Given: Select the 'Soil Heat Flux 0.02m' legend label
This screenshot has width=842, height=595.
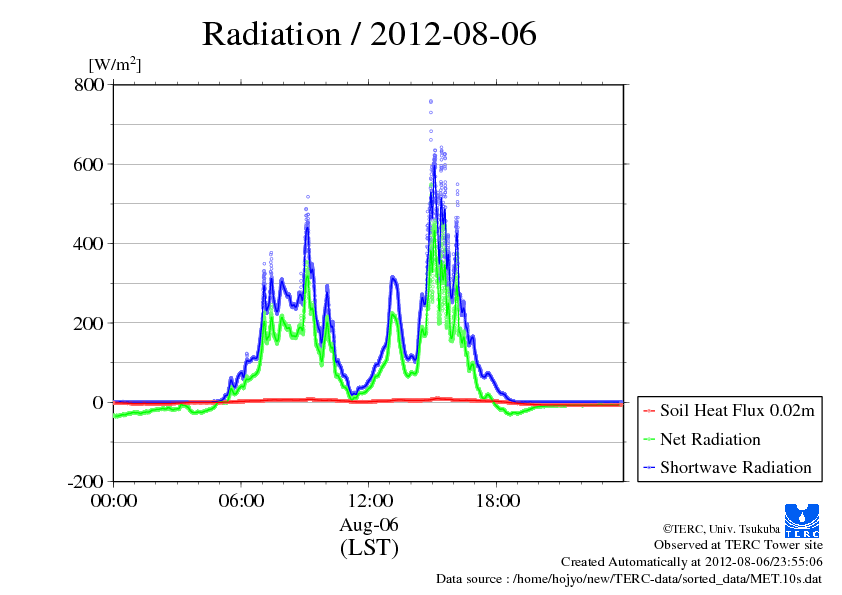Looking at the screenshot, I should 737,411.
